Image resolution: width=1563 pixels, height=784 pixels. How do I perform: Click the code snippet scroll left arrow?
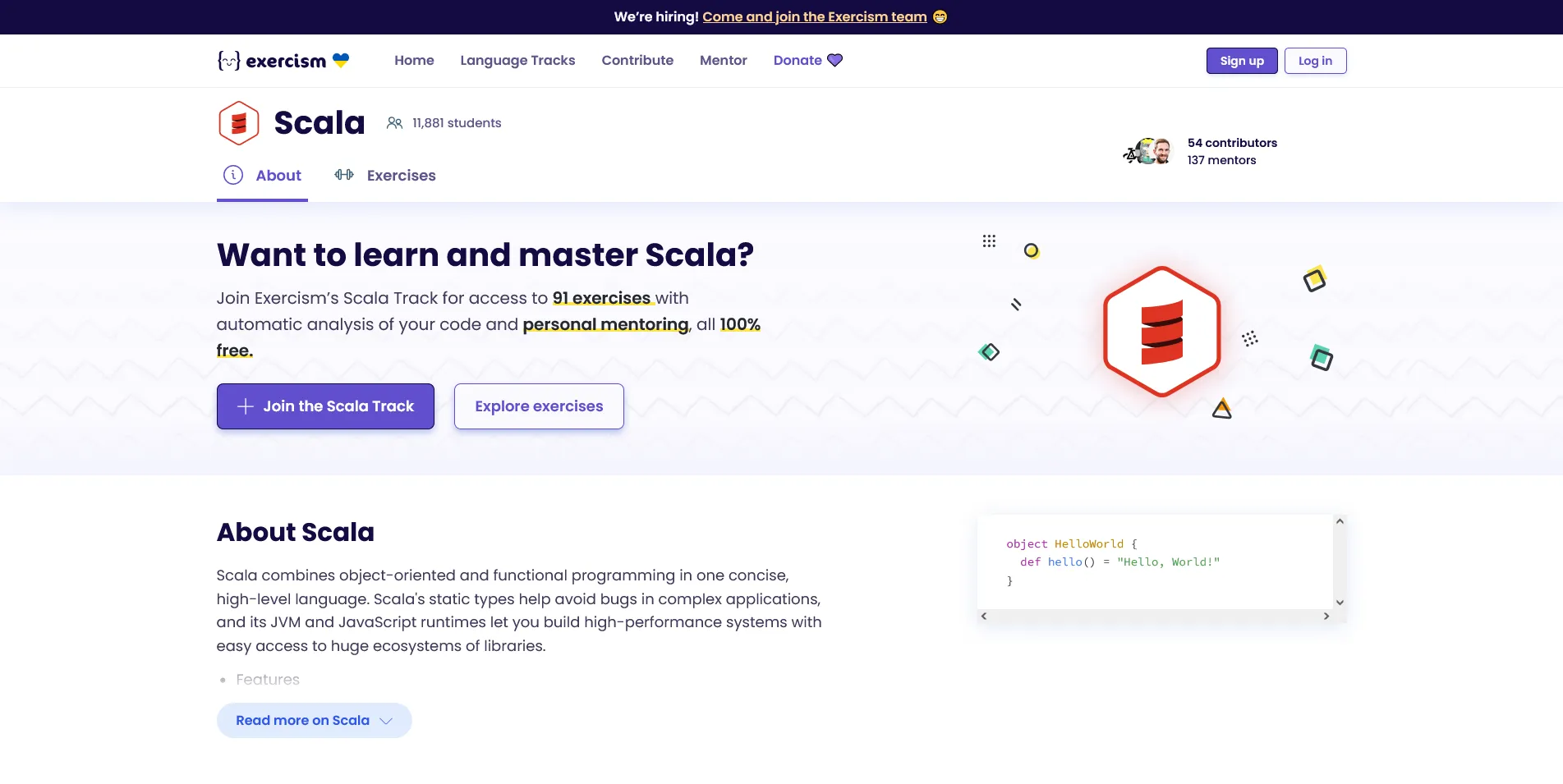point(984,616)
